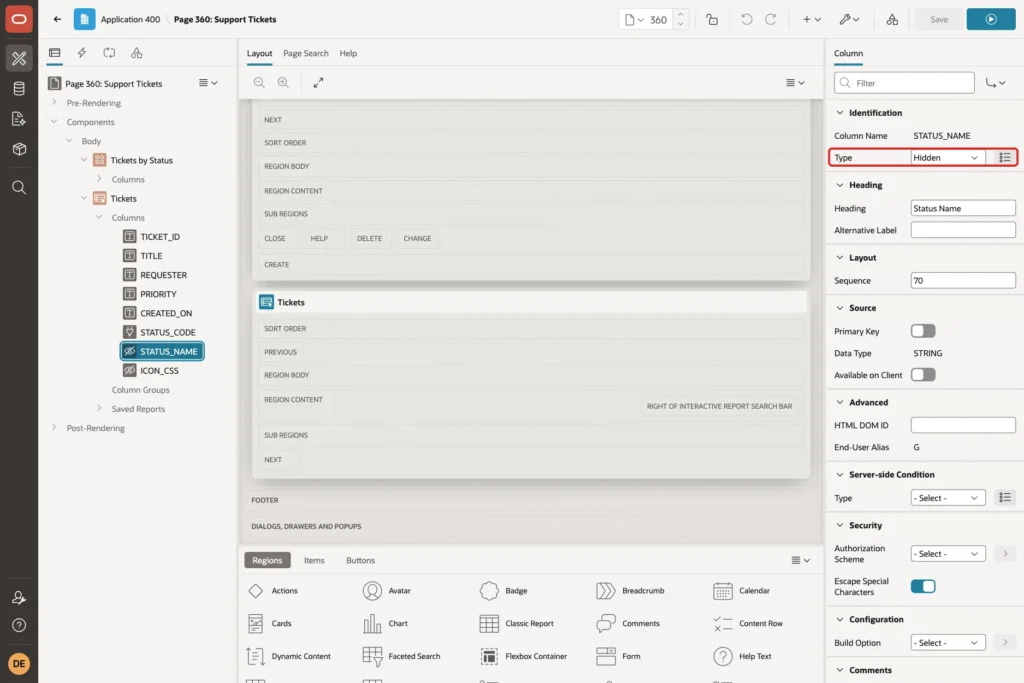Collapse the Tickets by Status node

click(x=84, y=160)
